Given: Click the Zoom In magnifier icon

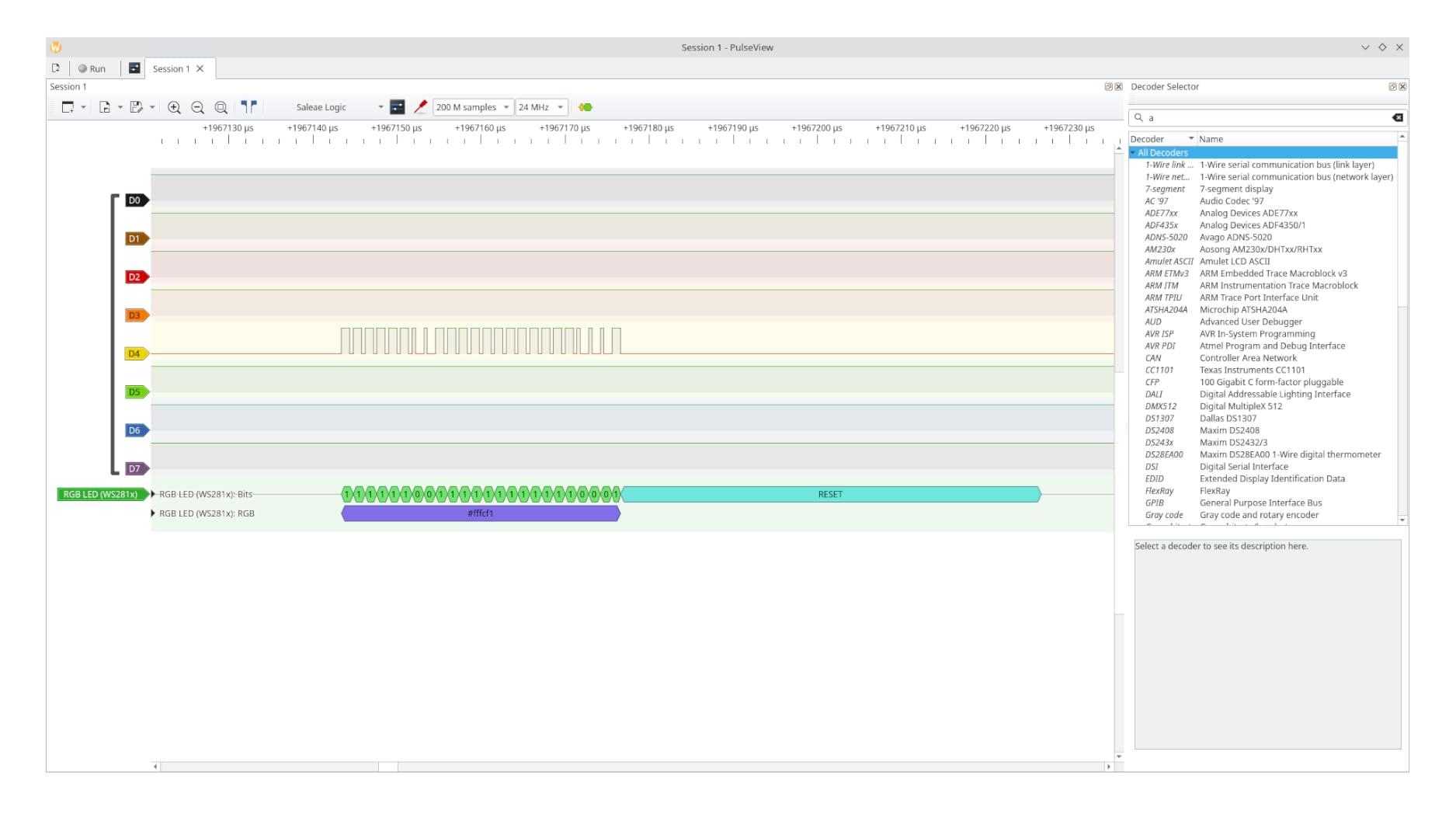Looking at the screenshot, I should [x=174, y=107].
